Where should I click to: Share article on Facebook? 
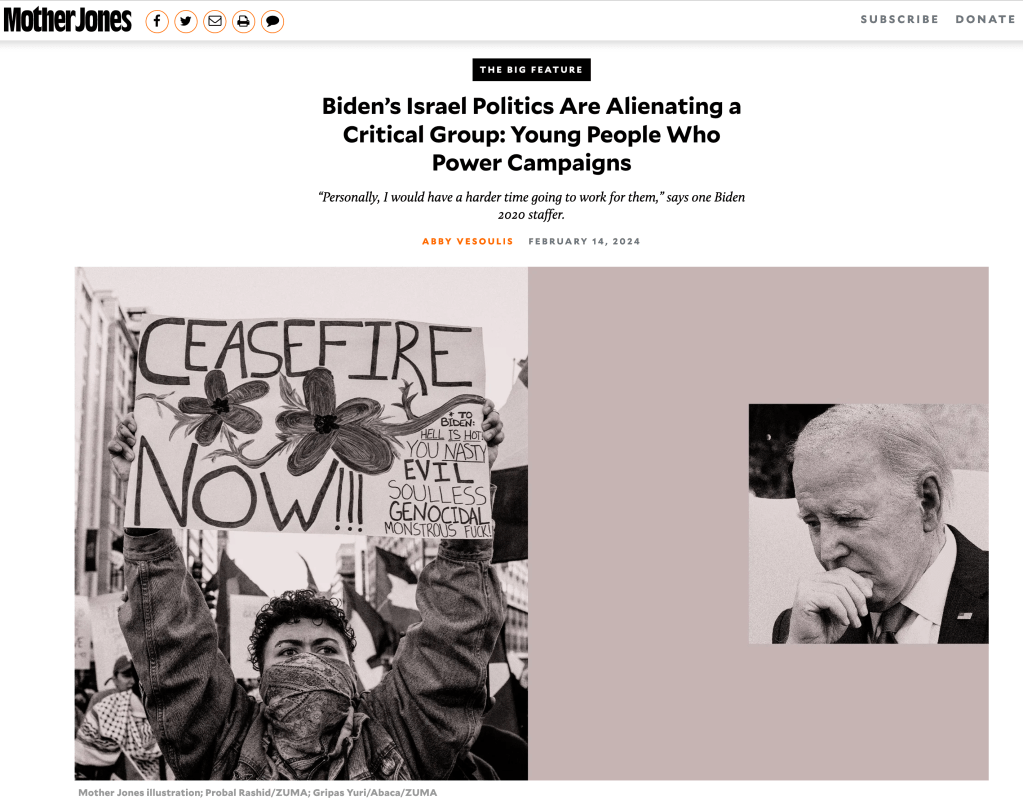pos(157,22)
